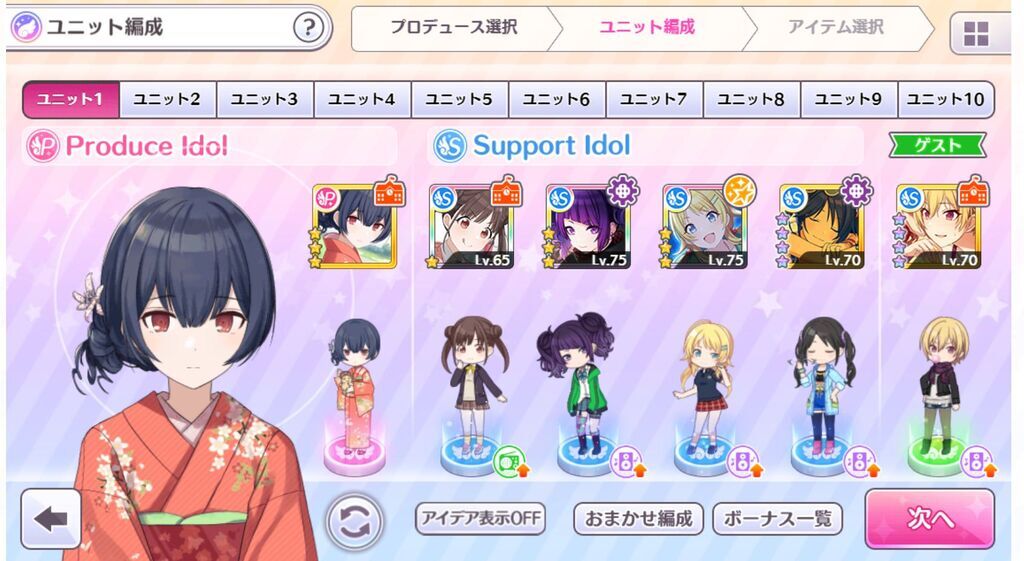
Task: Click the おまかせ編成 auto-formation button
Action: [638, 519]
